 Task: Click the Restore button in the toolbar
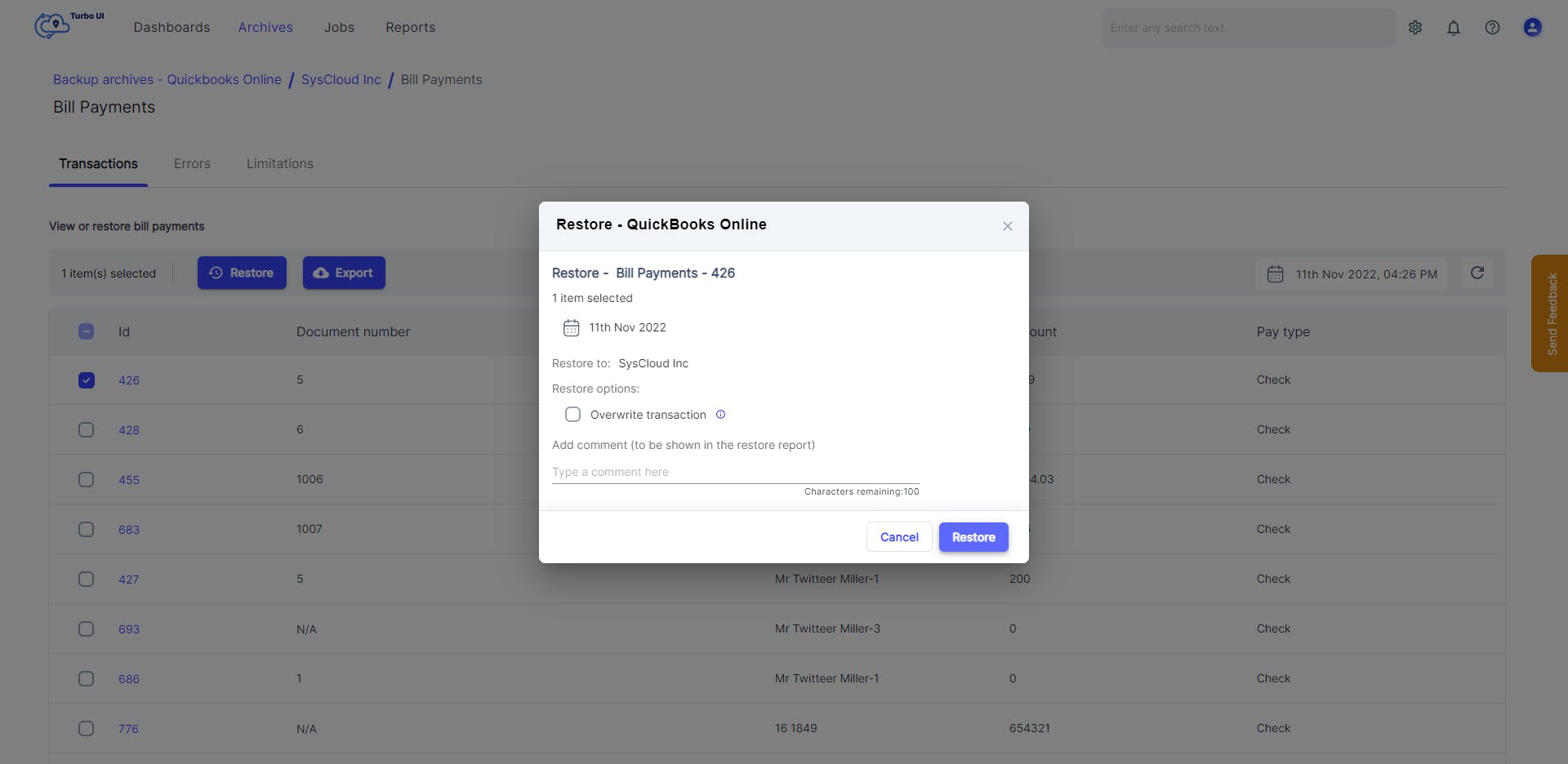pyautogui.click(x=242, y=273)
